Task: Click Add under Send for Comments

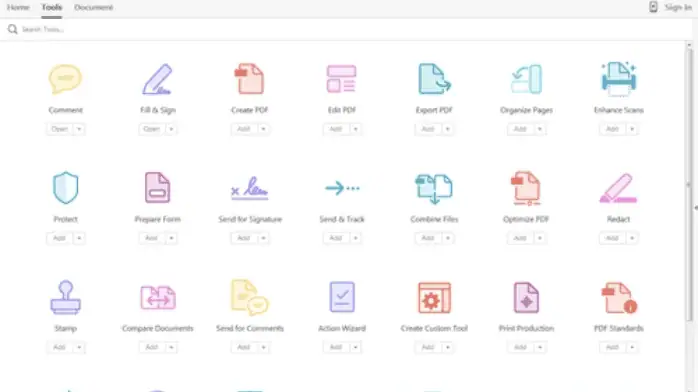Action: pos(244,347)
